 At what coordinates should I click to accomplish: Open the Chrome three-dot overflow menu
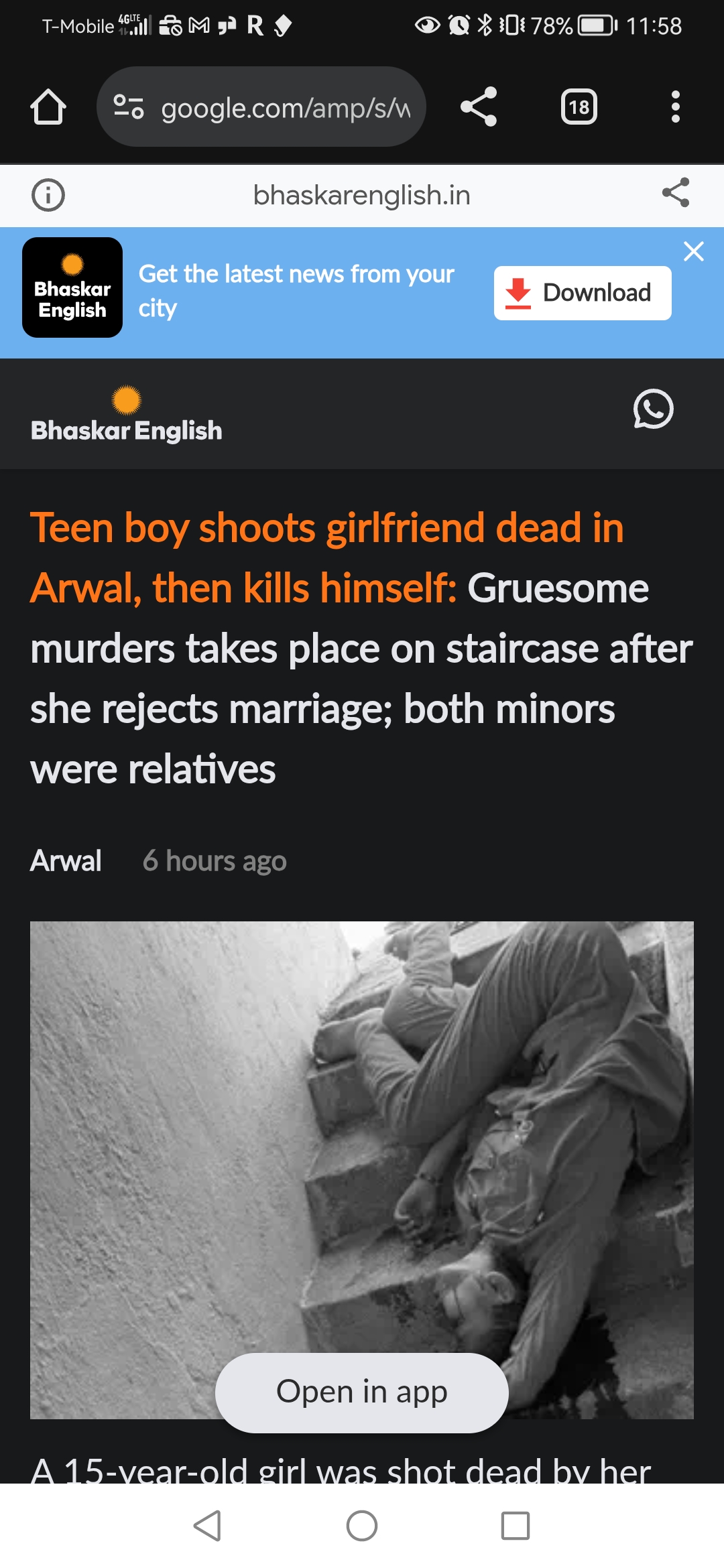[676, 107]
